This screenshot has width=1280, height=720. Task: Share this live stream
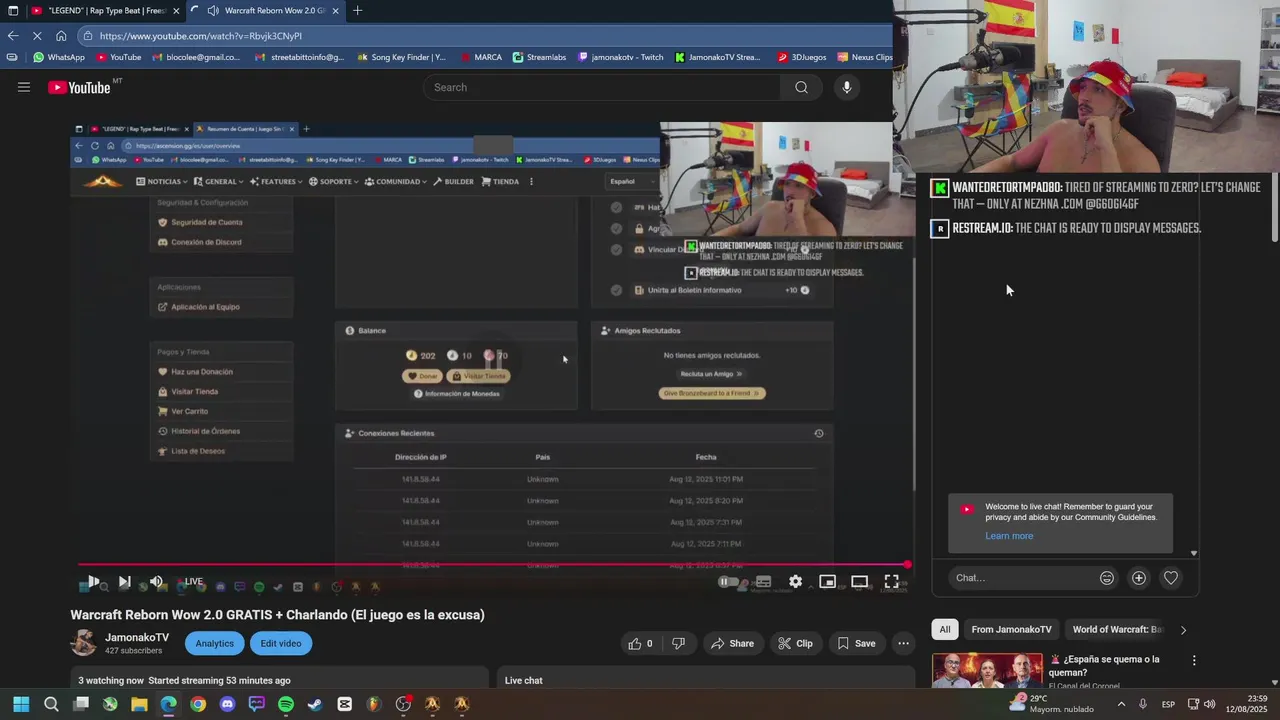(x=732, y=643)
